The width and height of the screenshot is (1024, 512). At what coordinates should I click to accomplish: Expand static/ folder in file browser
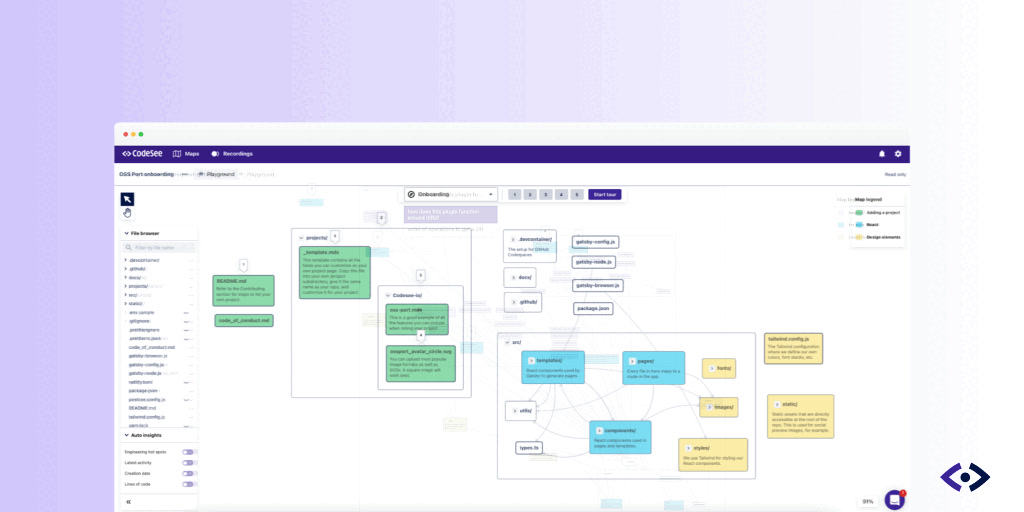point(125,303)
